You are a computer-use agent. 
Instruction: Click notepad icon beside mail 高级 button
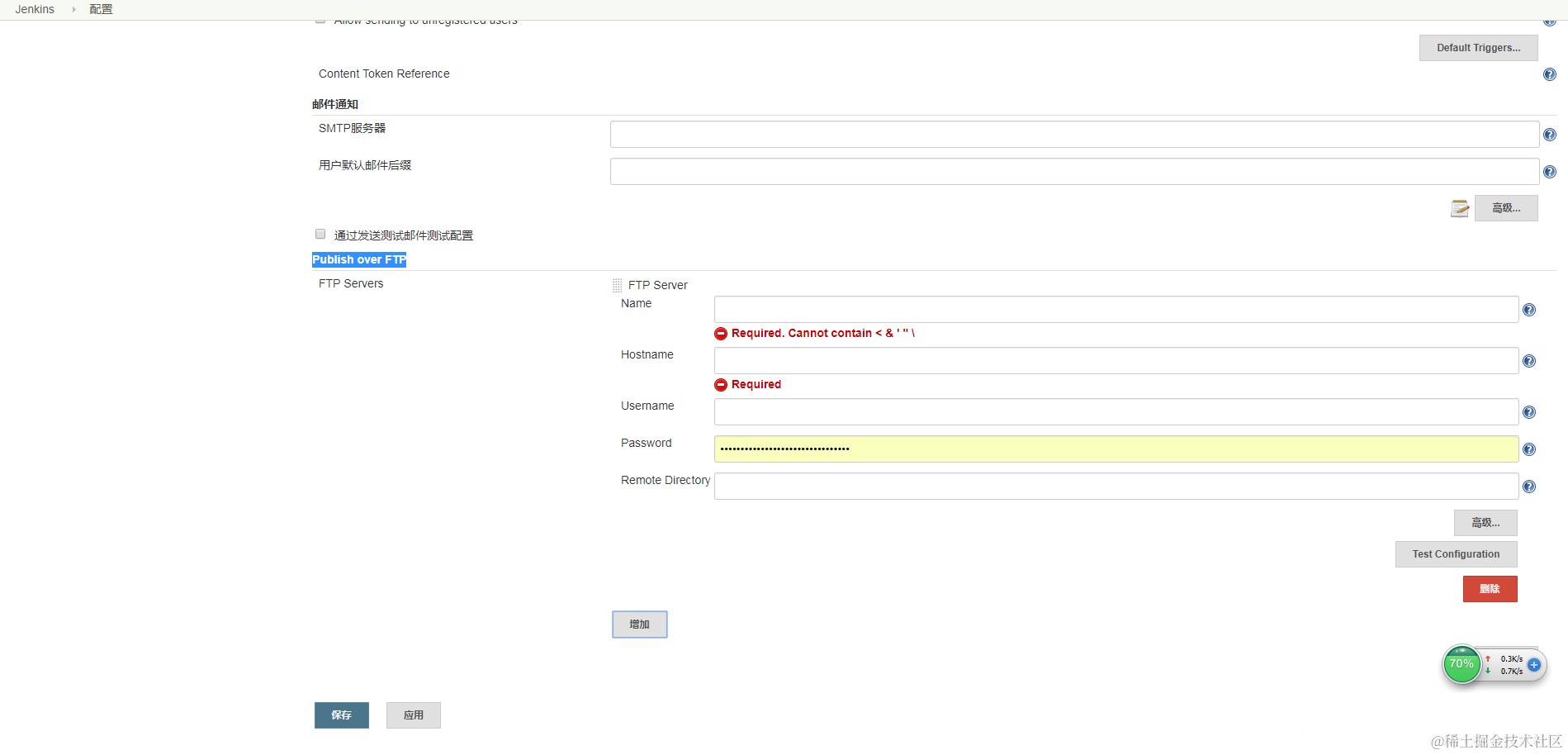coord(1460,208)
